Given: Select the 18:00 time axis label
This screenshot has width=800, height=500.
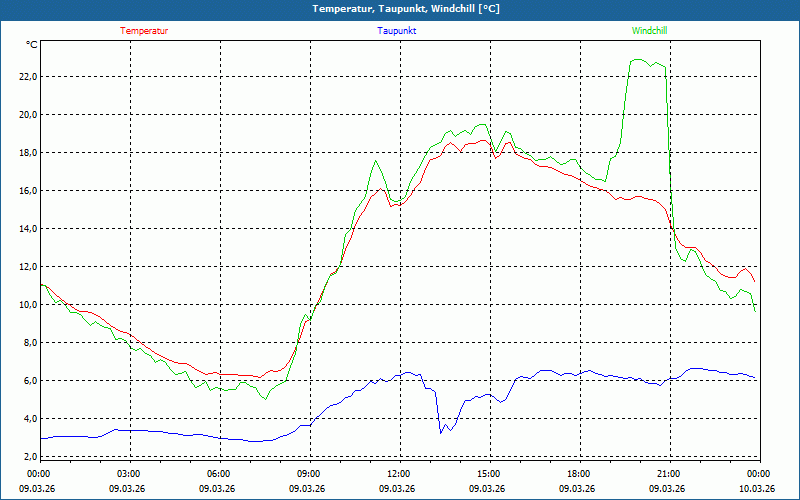Looking at the screenshot, I should [x=579, y=474].
